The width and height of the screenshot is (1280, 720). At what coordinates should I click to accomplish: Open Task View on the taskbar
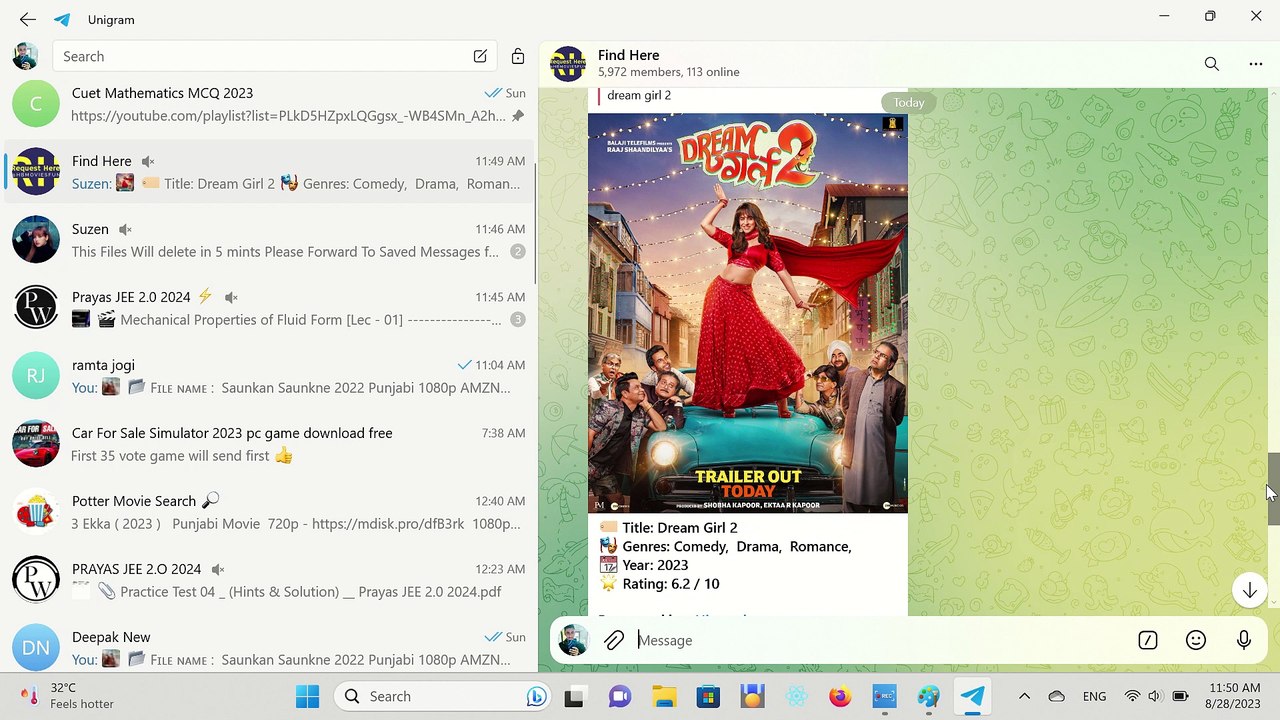coord(574,696)
